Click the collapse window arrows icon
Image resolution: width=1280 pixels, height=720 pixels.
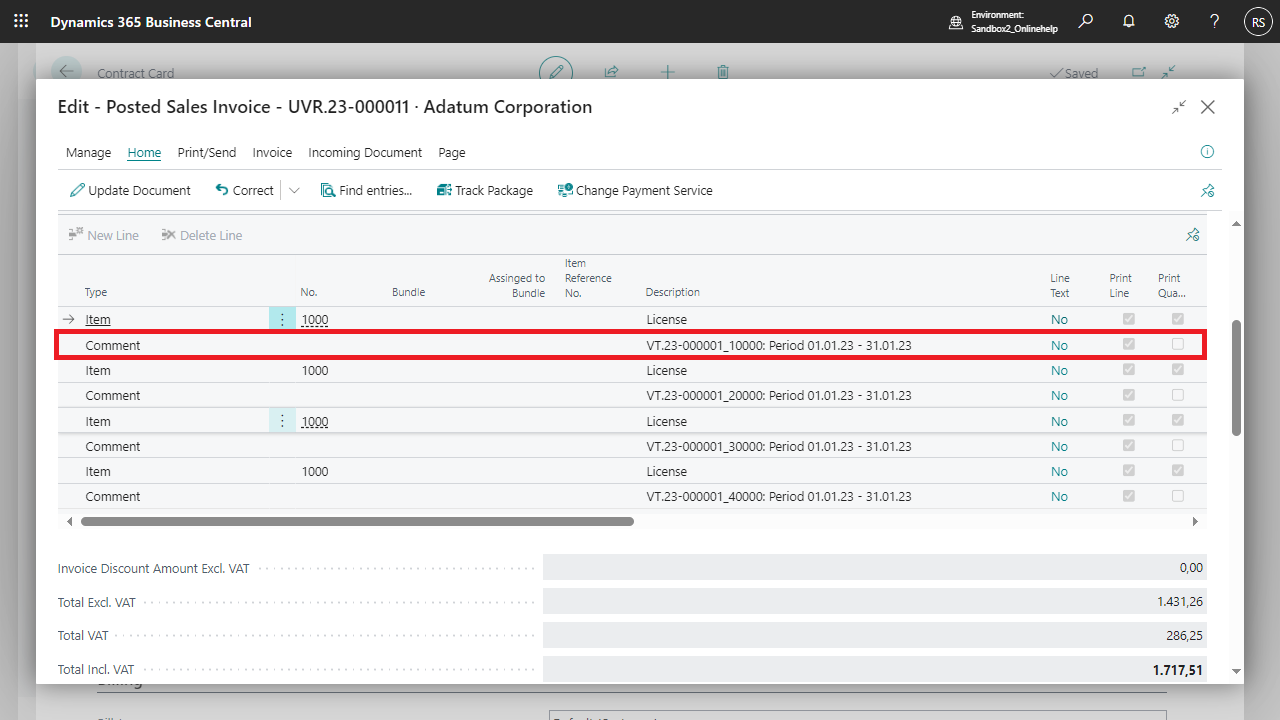1179,107
